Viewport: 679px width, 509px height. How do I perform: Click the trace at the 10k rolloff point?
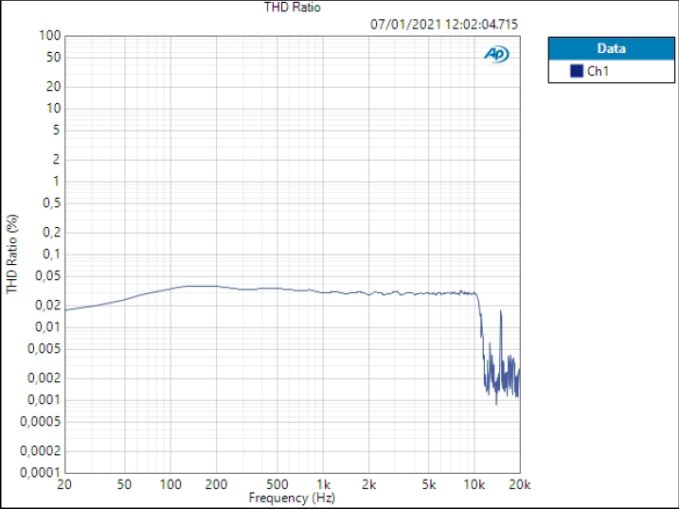tap(476, 294)
